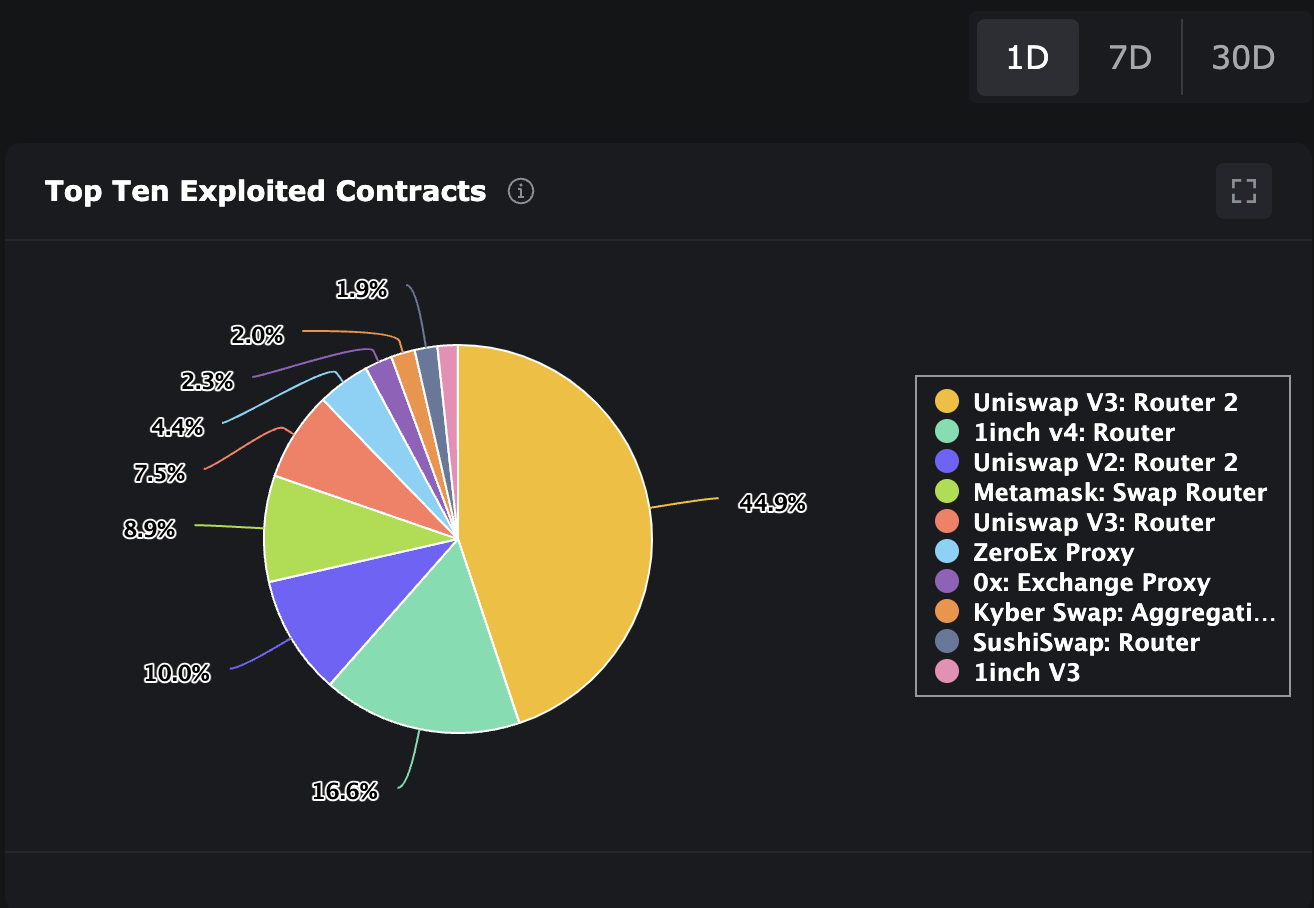Toggle Uniswap V2: Router 2 legend entry

[1086, 462]
